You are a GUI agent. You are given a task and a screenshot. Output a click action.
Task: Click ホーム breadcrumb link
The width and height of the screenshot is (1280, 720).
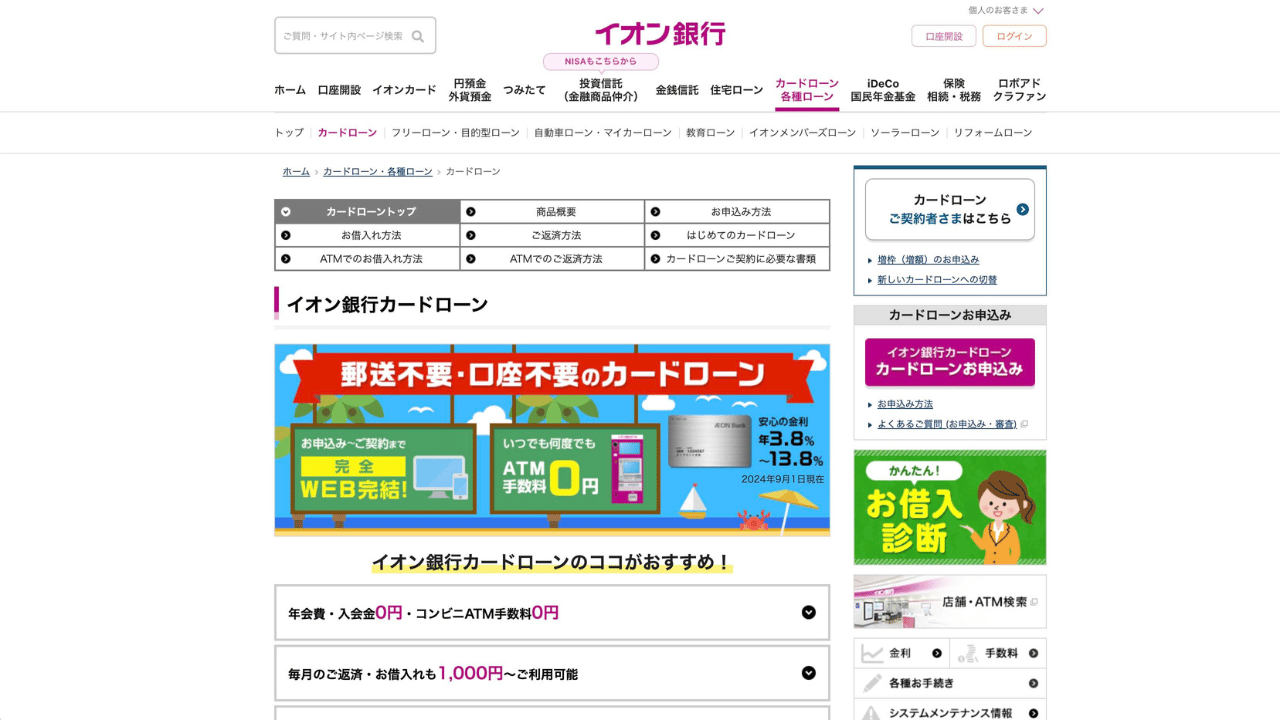pyautogui.click(x=296, y=172)
